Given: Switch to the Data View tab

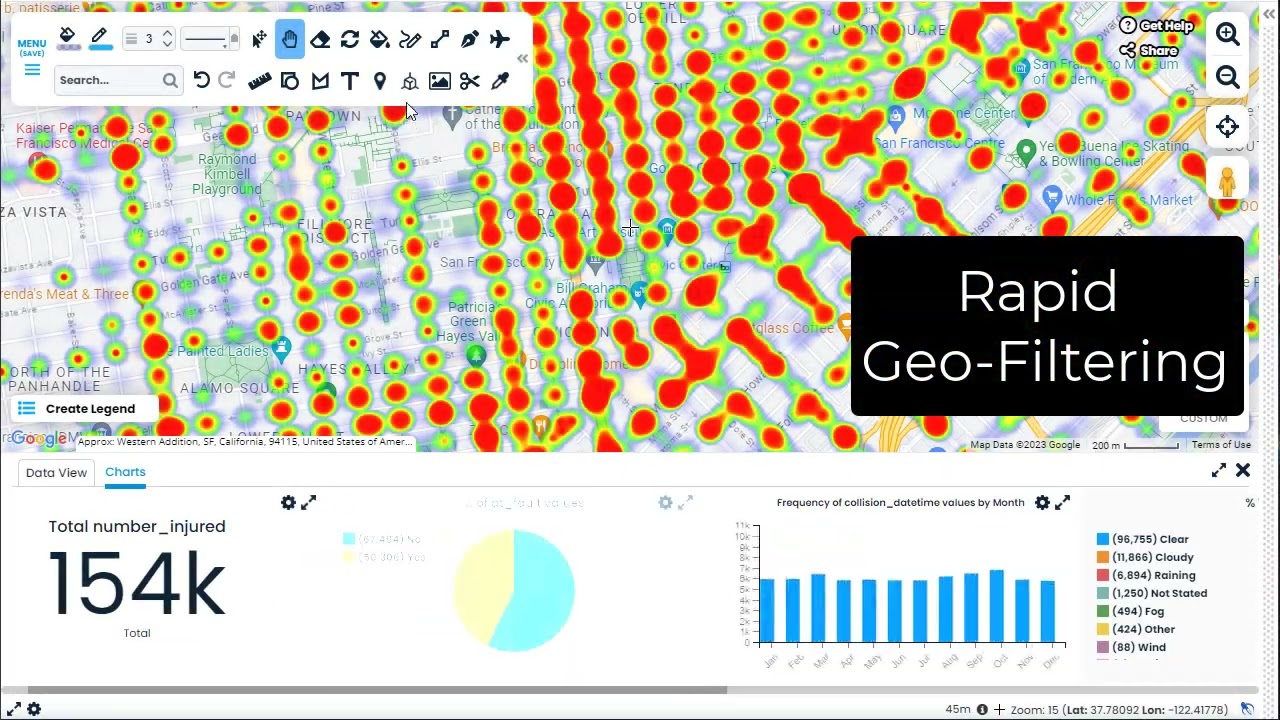Looking at the screenshot, I should [x=56, y=473].
